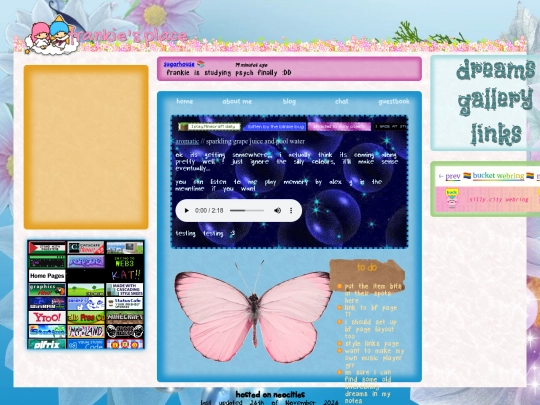Click the 'style links page' to-do item

(x=372, y=344)
